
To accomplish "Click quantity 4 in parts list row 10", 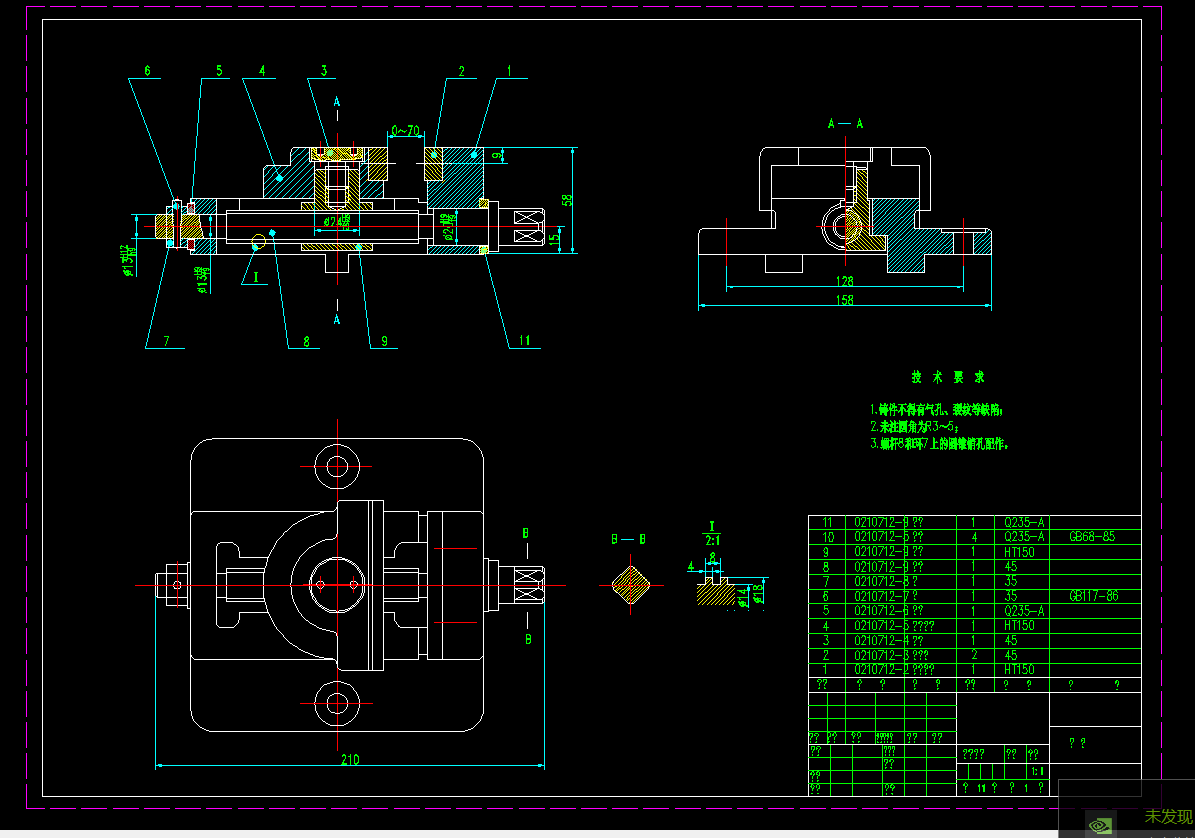I will point(974,537).
